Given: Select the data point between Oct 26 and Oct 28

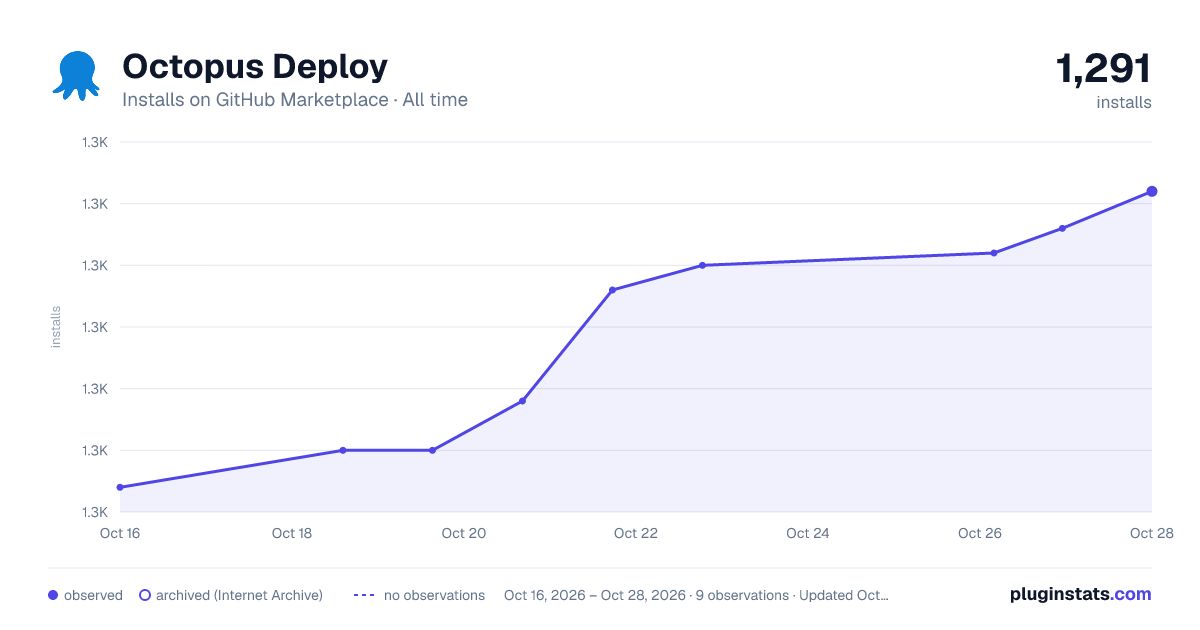Looking at the screenshot, I should (1062, 228).
